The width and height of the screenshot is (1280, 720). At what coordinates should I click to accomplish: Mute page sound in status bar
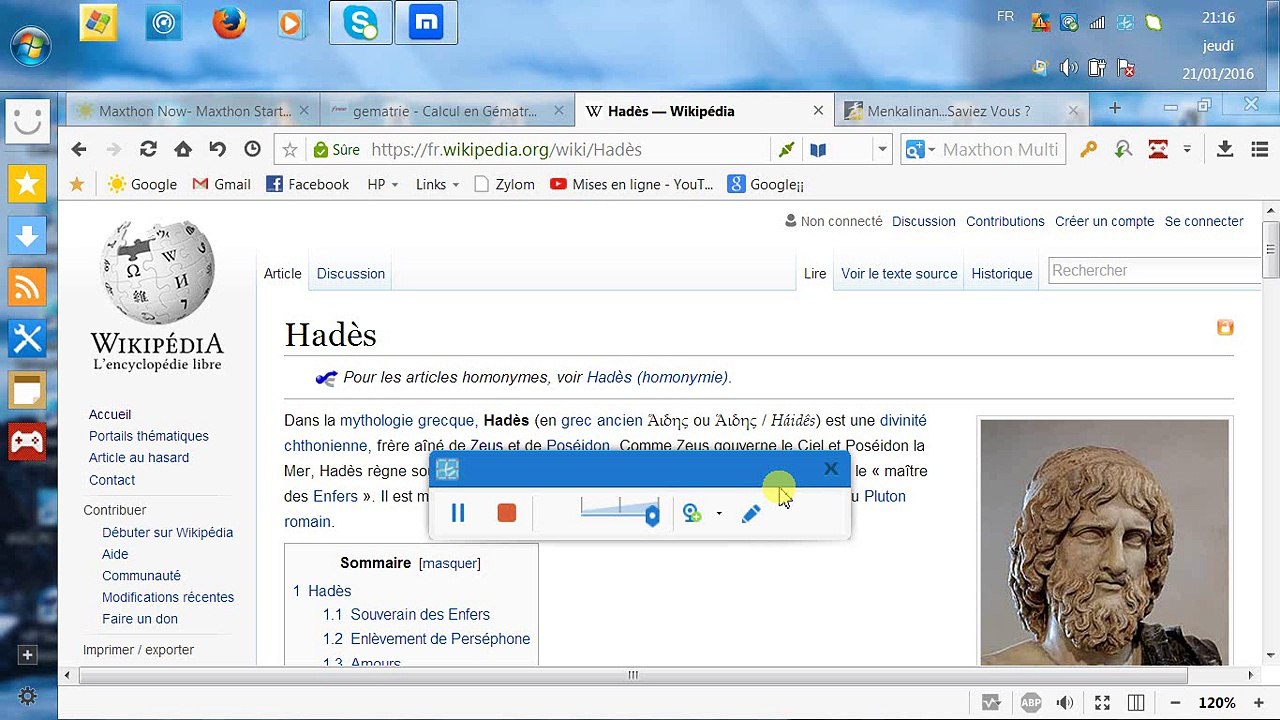(1066, 703)
